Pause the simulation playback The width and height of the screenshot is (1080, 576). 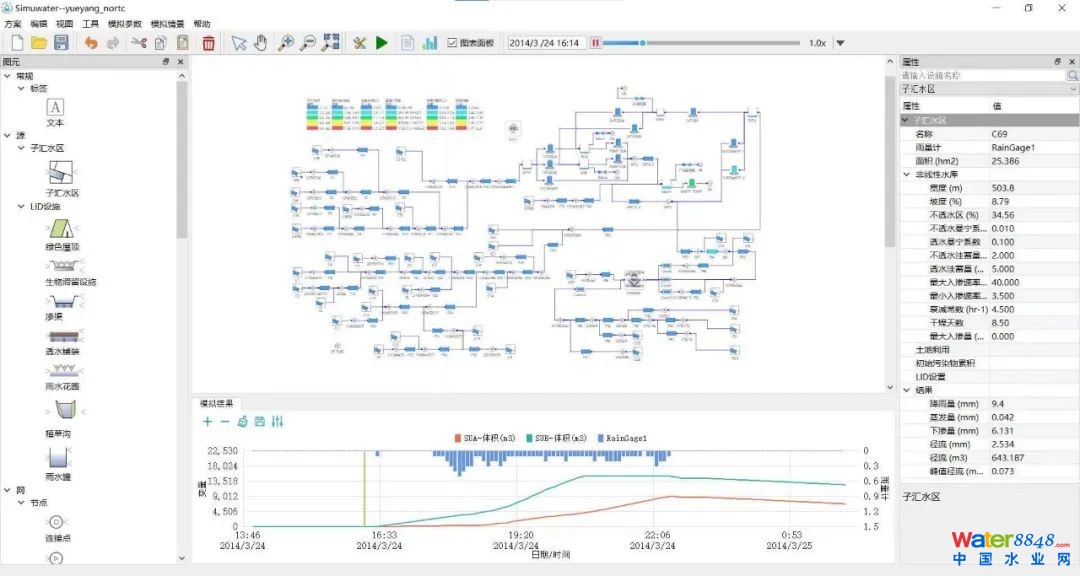click(596, 43)
